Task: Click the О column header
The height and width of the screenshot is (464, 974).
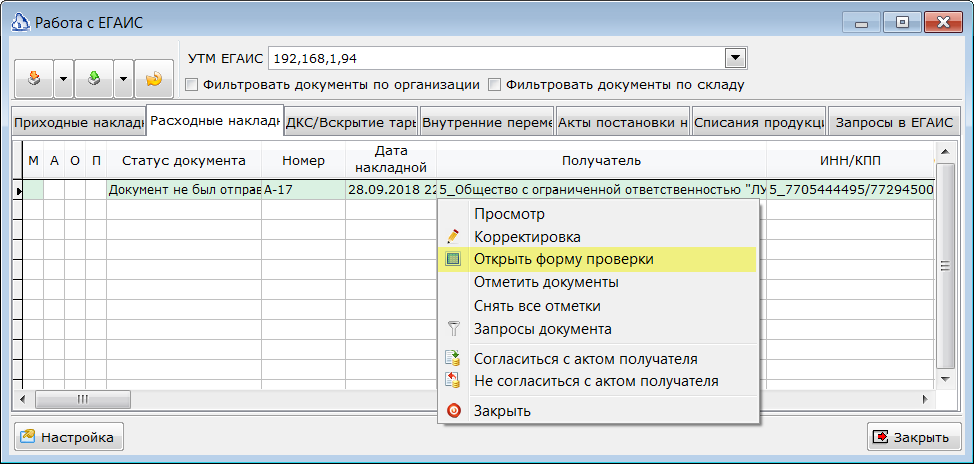Action: tap(75, 161)
